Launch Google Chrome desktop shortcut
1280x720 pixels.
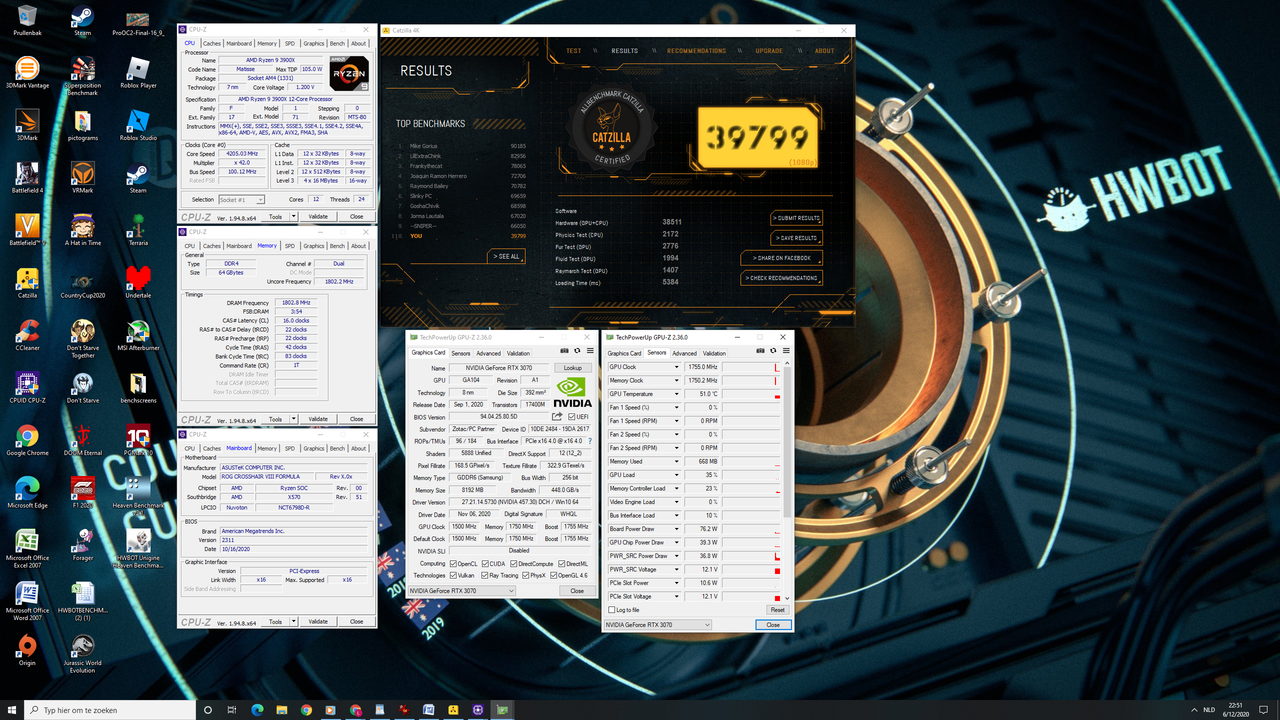tap(27, 441)
